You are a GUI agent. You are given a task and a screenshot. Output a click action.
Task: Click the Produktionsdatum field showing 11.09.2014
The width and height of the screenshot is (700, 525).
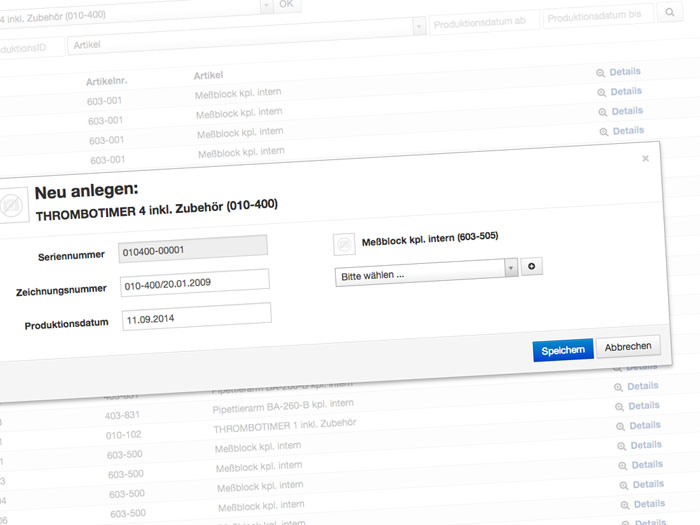[196, 317]
